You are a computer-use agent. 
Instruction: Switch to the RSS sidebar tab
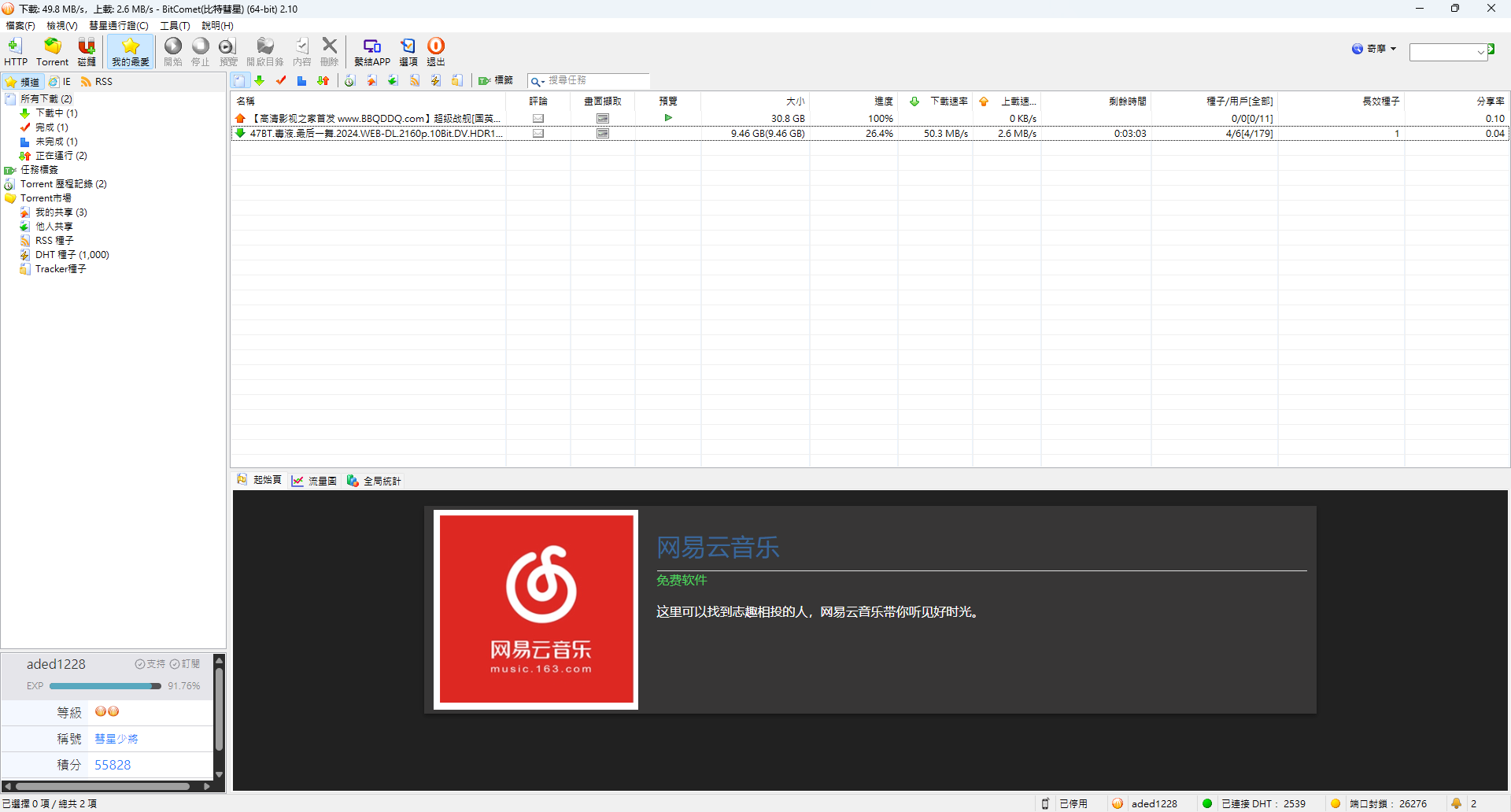(x=97, y=82)
